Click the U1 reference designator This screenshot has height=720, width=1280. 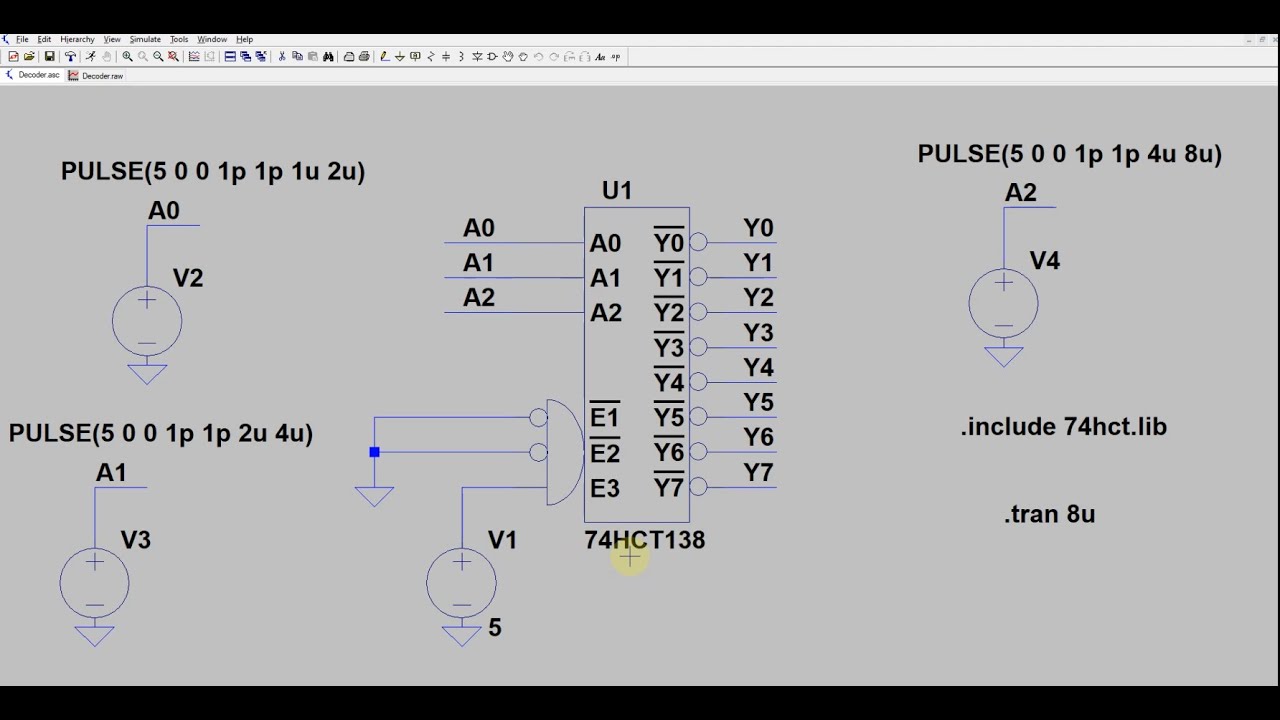(617, 190)
